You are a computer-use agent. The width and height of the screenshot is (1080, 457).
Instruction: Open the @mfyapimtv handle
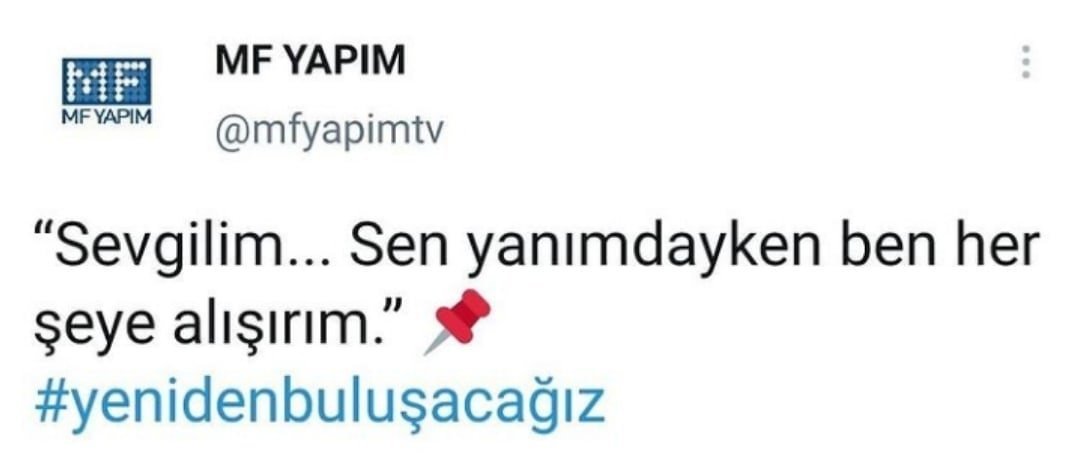point(329,130)
